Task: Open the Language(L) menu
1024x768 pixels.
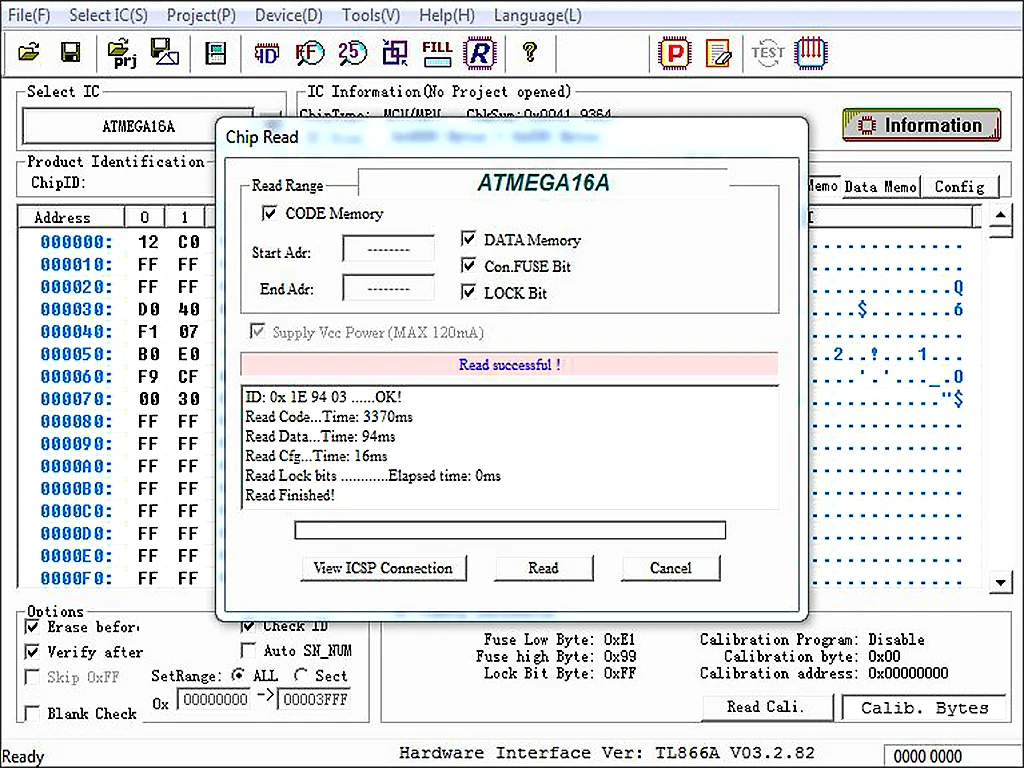Action: [x=537, y=15]
